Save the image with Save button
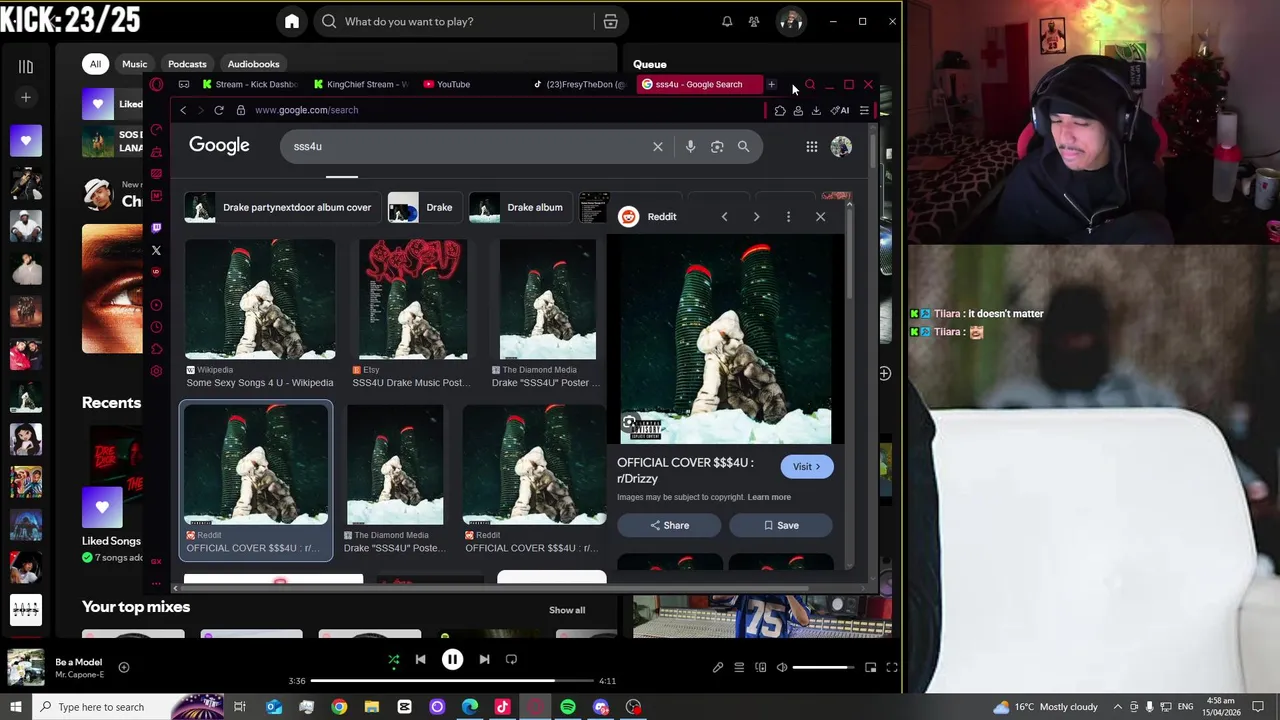 click(x=781, y=525)
